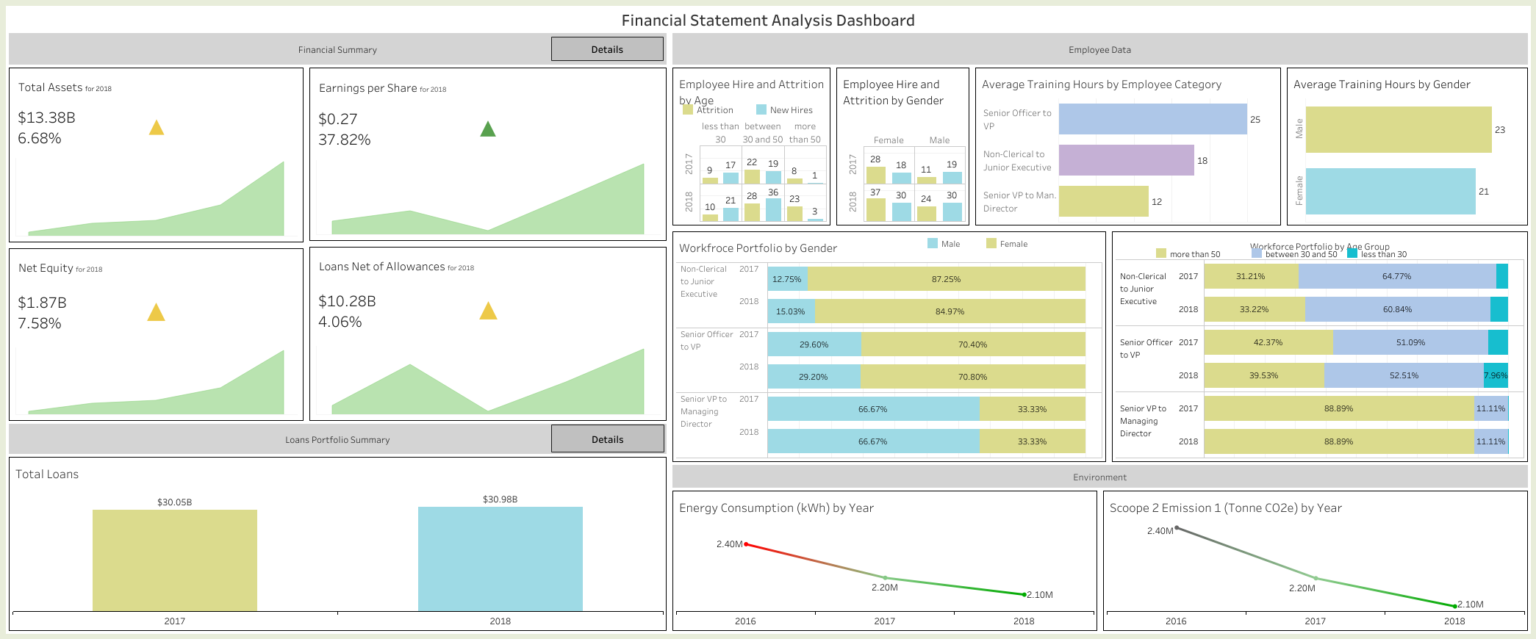Click the purple Non-Clerical to Junior Executive training bar
This screenshot has height=639, width=1536.
coord(1126,160)
